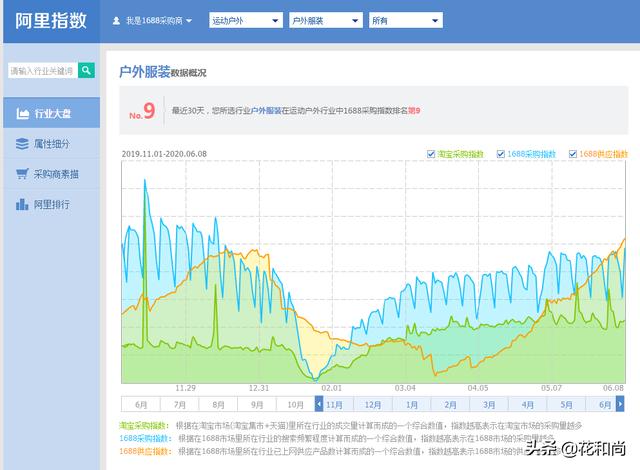Viewport: 640px width, 470px height.
Task: Click the 户外服装 数据概况 heading
Action: (x=162, y=72)
